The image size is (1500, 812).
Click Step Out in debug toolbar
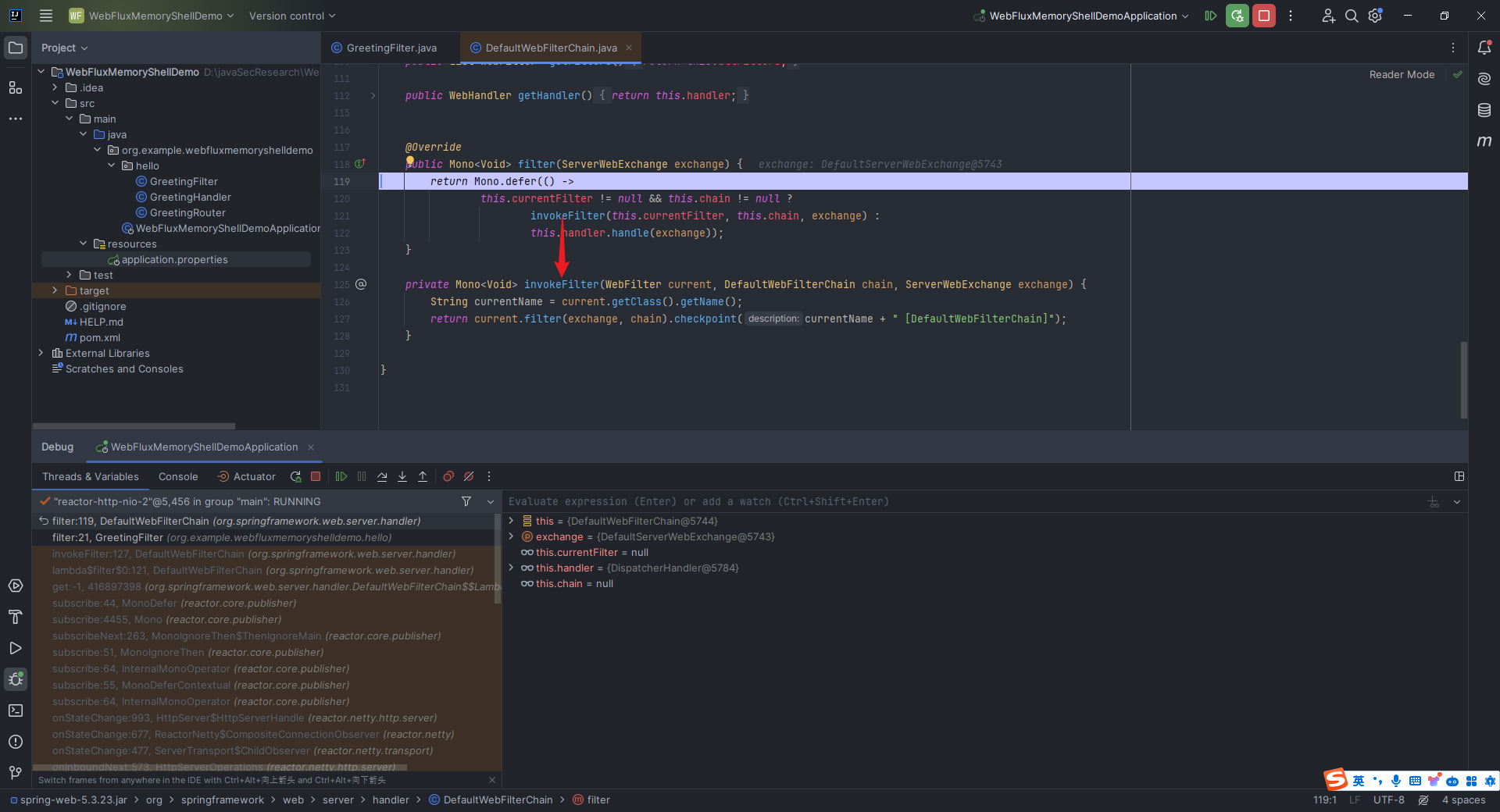[423, 476]
